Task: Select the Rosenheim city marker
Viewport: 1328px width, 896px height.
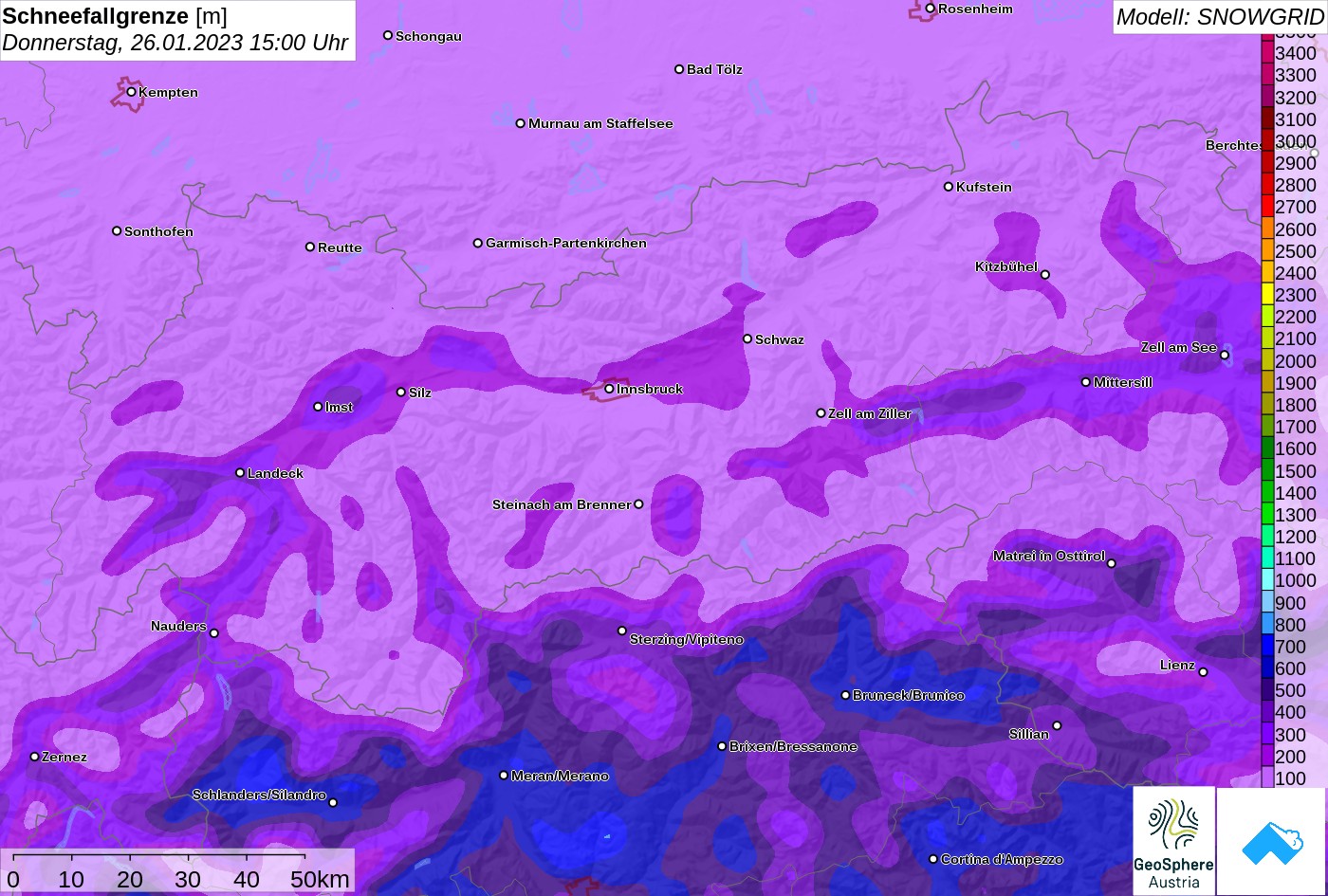Action: (931, 9)
